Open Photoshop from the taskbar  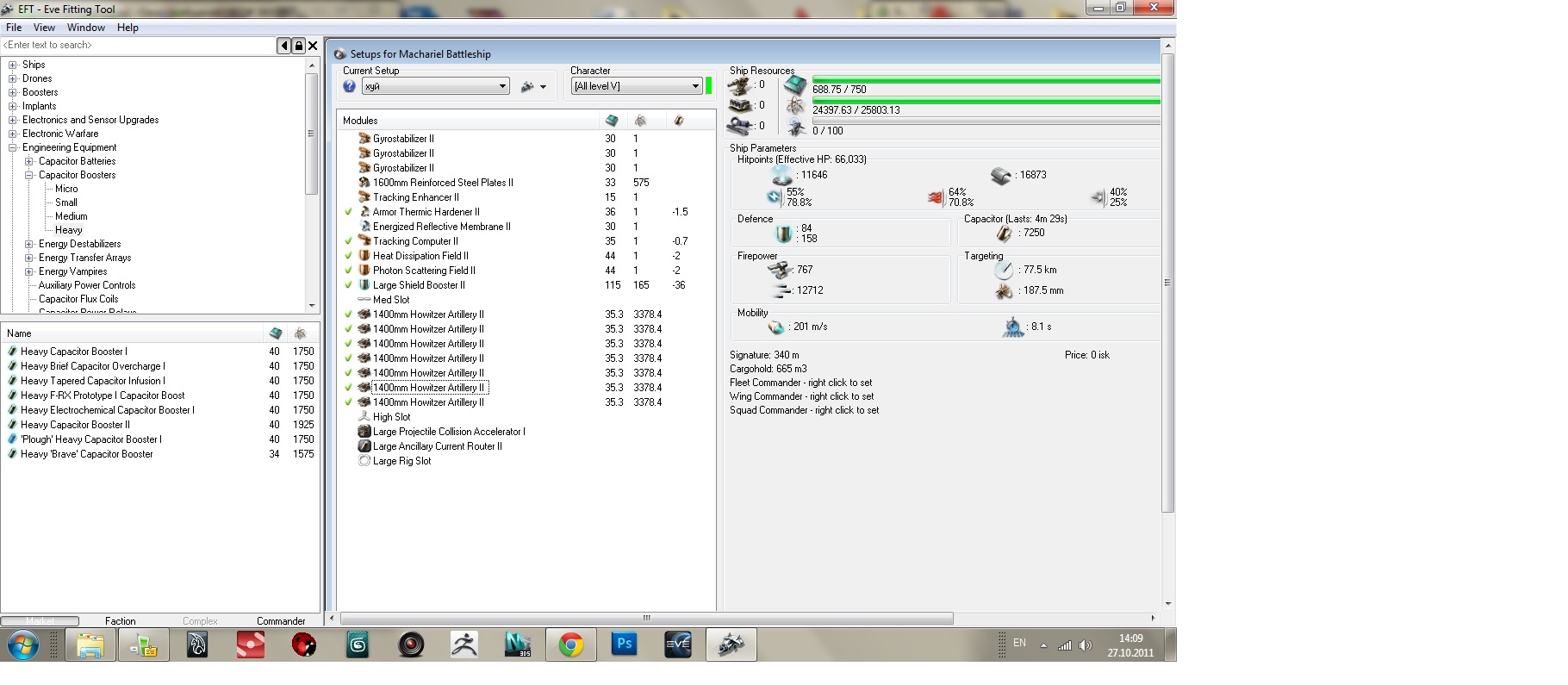pyautogui.click(x=624, y=645)
